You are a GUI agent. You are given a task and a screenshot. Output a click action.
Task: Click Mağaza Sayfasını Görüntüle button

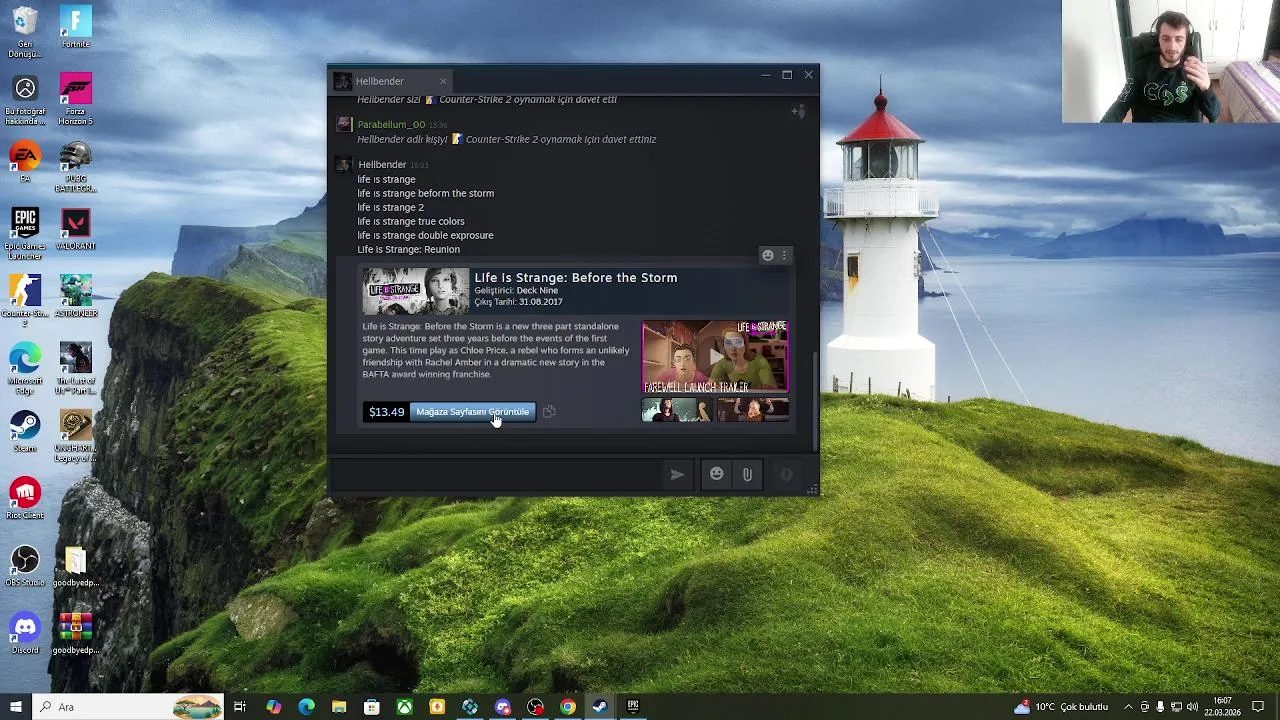point(472,412)
